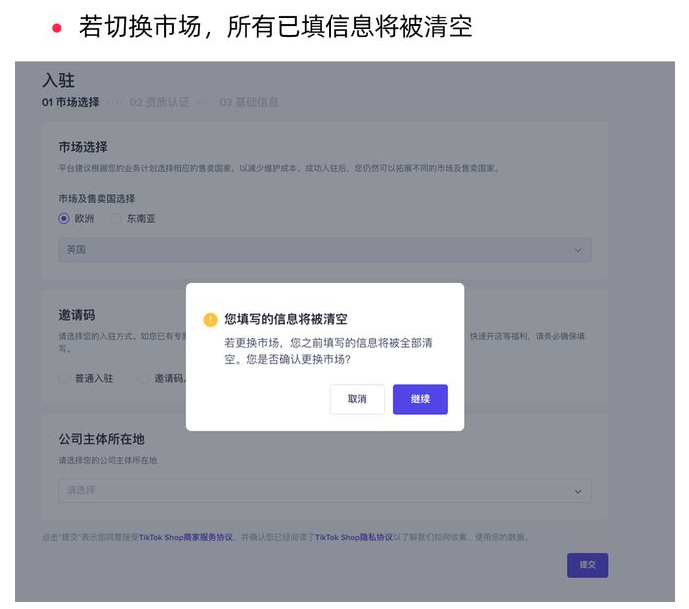Click the dialog title 您填写的信息将被清空
Viewport: 689px width, 609px height.
[x=286, y=320]
